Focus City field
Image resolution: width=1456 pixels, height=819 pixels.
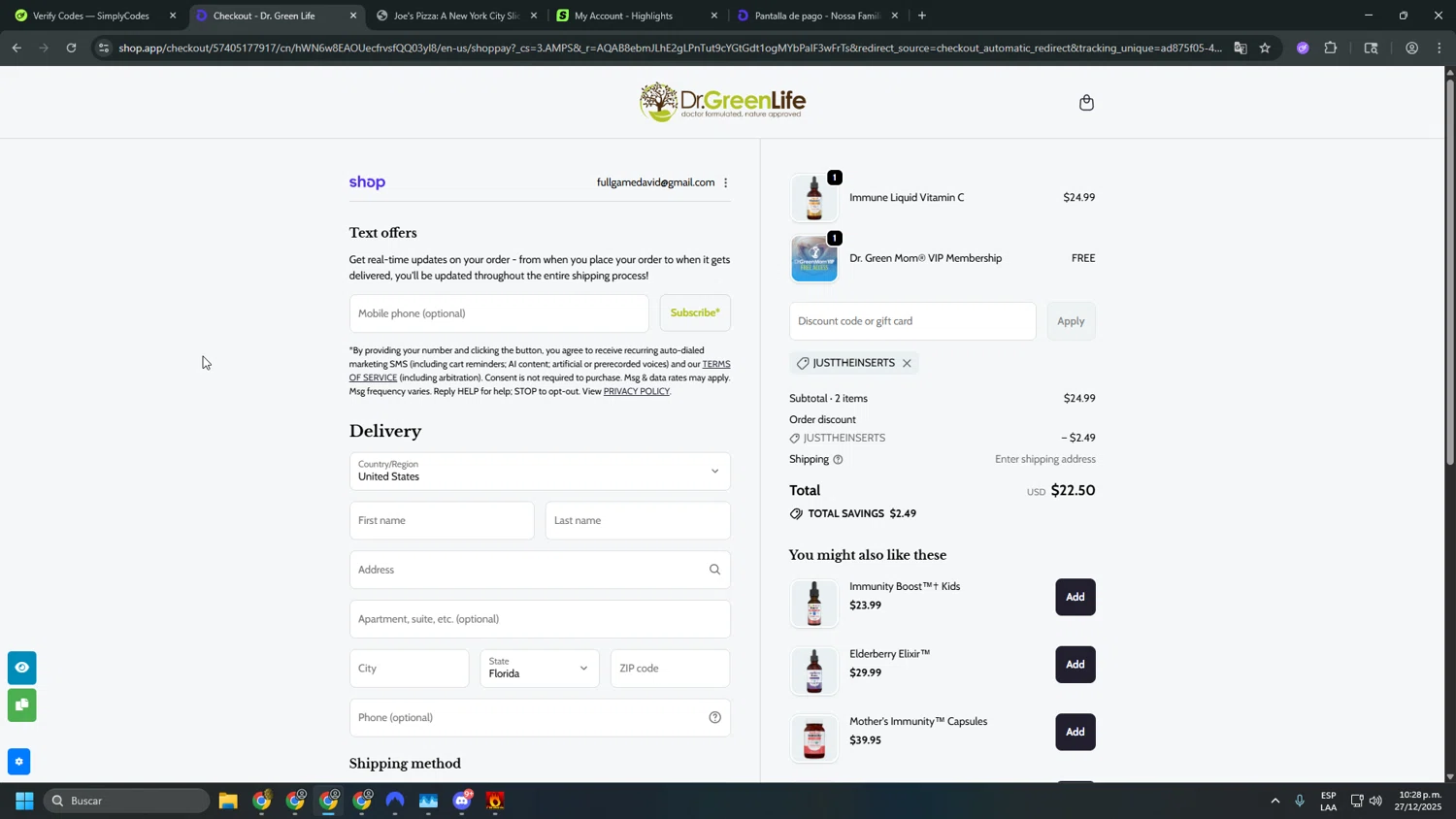409,668
